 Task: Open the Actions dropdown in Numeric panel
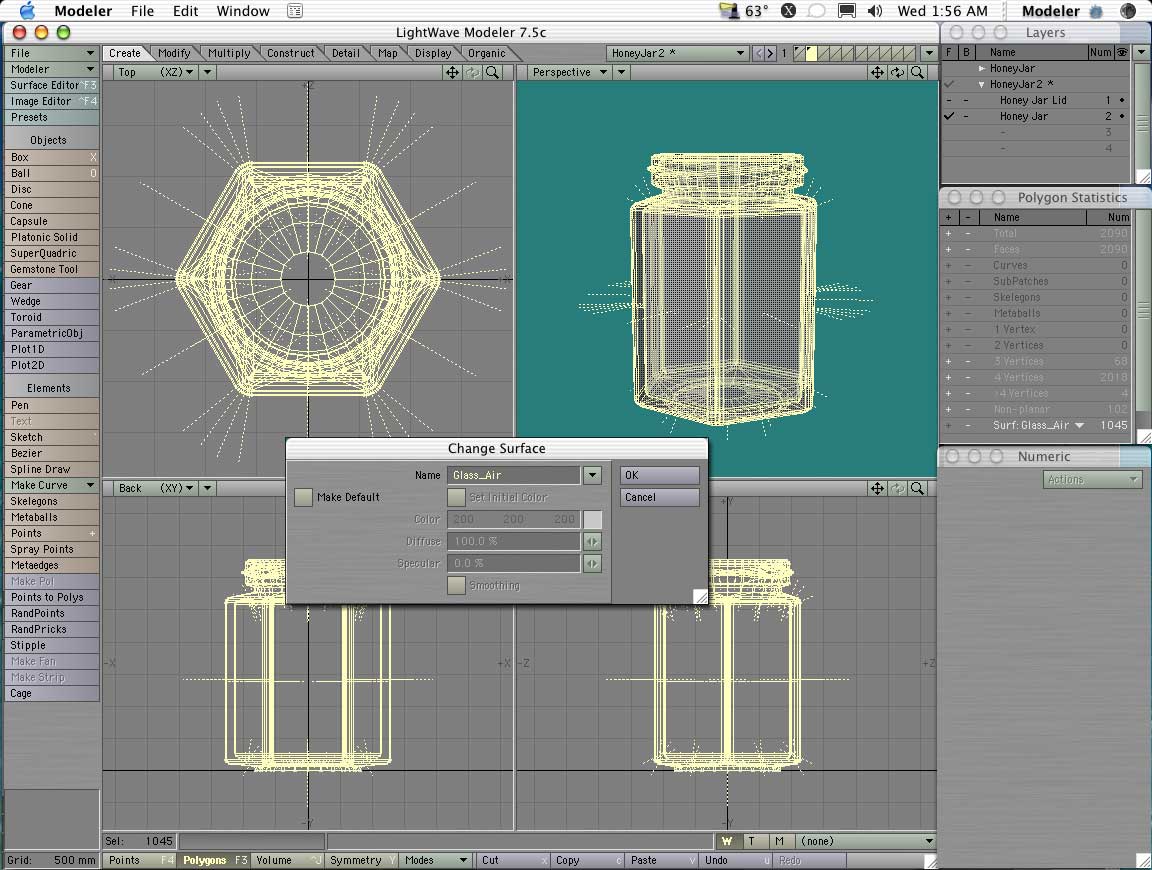coord(1092,480)
